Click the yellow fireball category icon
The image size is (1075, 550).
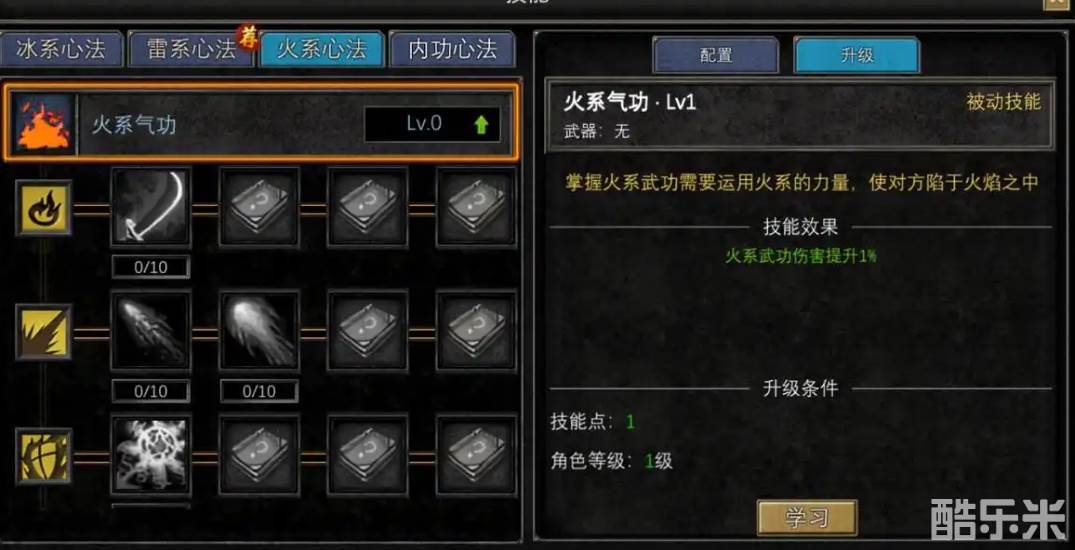coord(44,208)
